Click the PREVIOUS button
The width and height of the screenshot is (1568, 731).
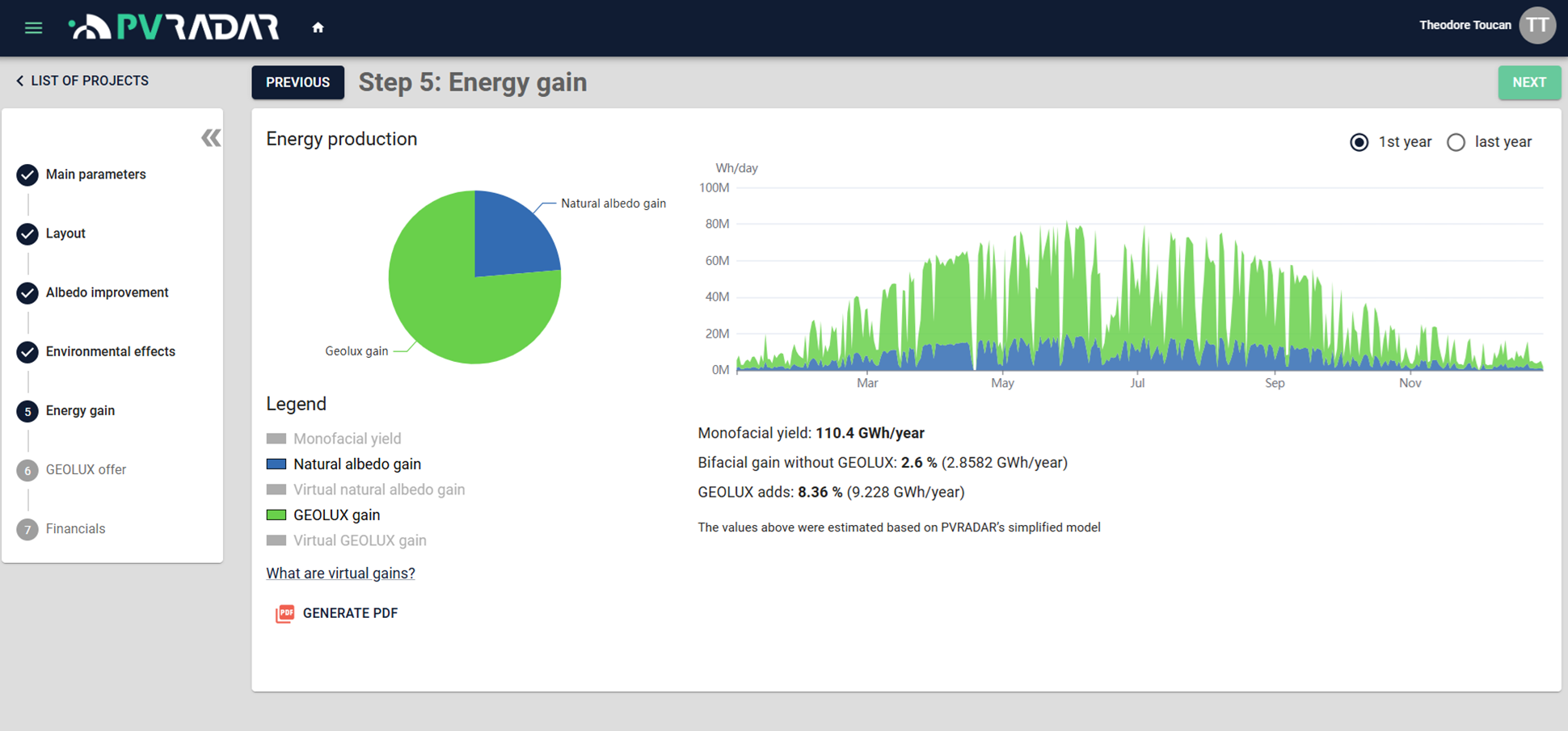tap(297, 82)
